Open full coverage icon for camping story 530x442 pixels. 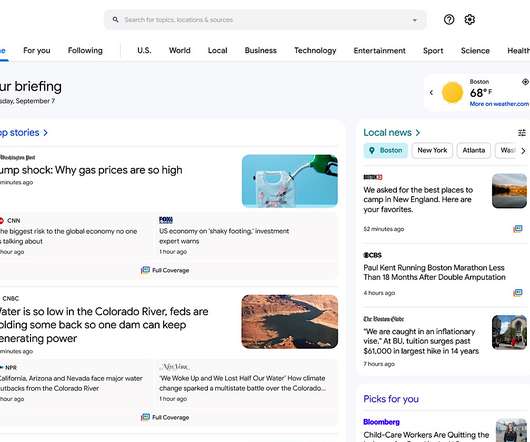point(517,229)
